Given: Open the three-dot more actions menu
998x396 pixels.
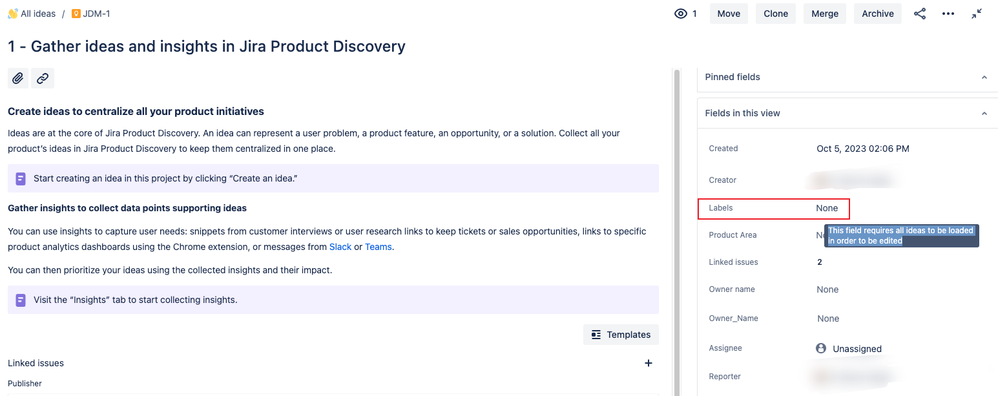Looking at the screenshot, I should (948, 13).
